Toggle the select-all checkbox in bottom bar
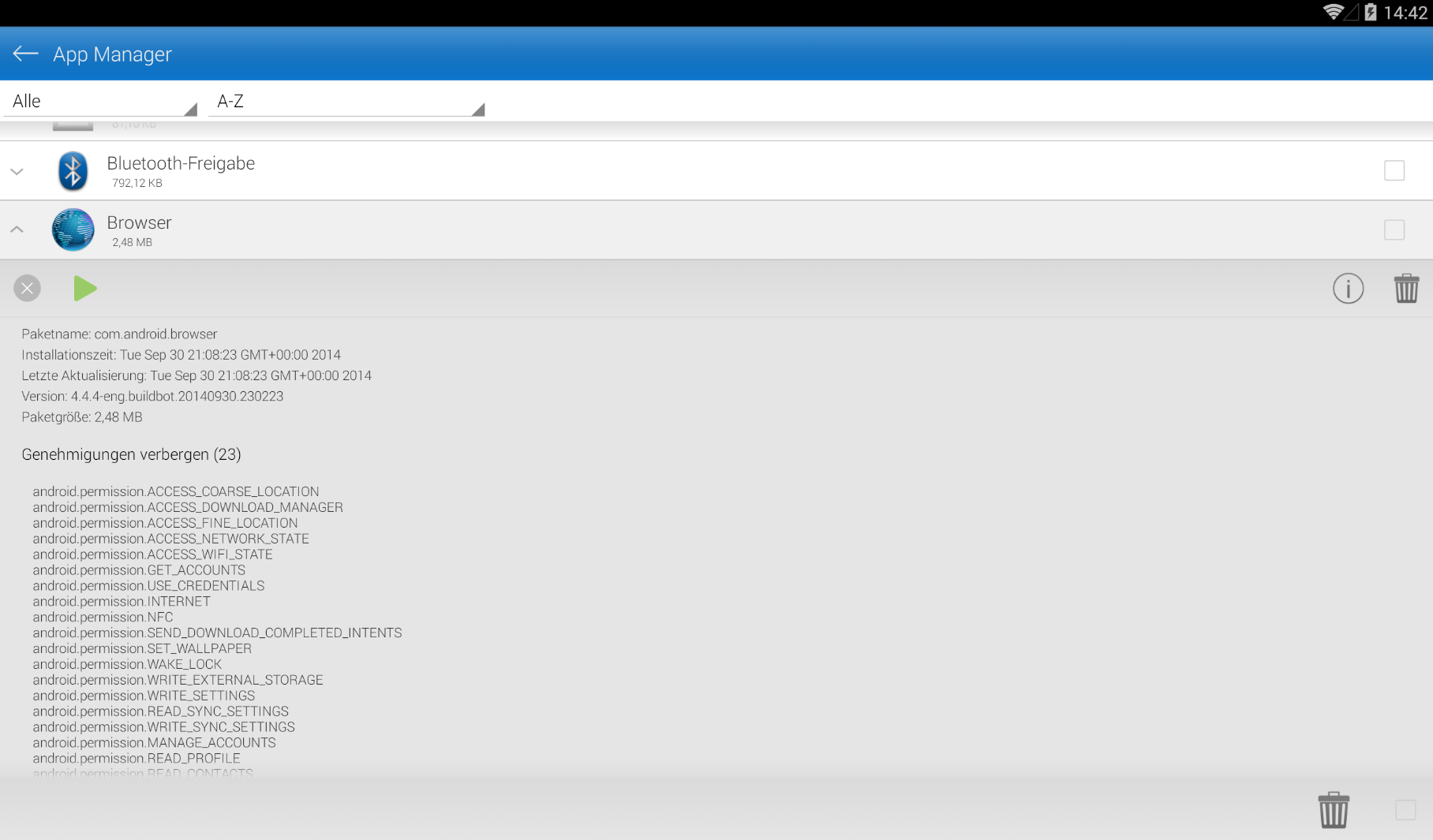 pos(1405,810)
